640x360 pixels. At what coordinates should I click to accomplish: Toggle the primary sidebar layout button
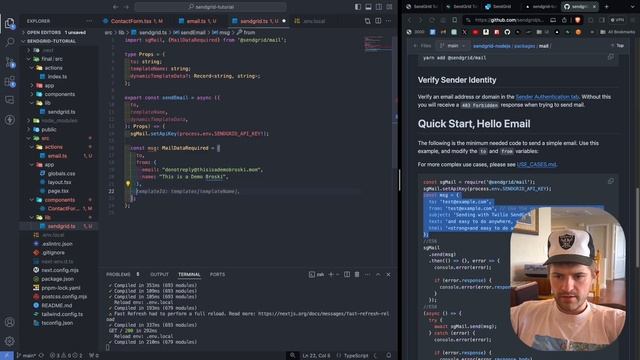[358, 7]
